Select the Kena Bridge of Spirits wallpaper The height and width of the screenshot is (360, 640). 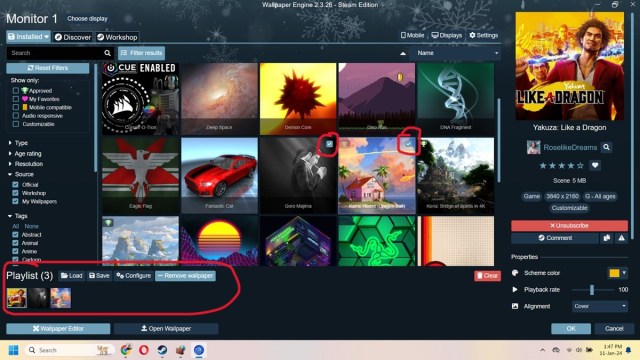tap(456, 176)
